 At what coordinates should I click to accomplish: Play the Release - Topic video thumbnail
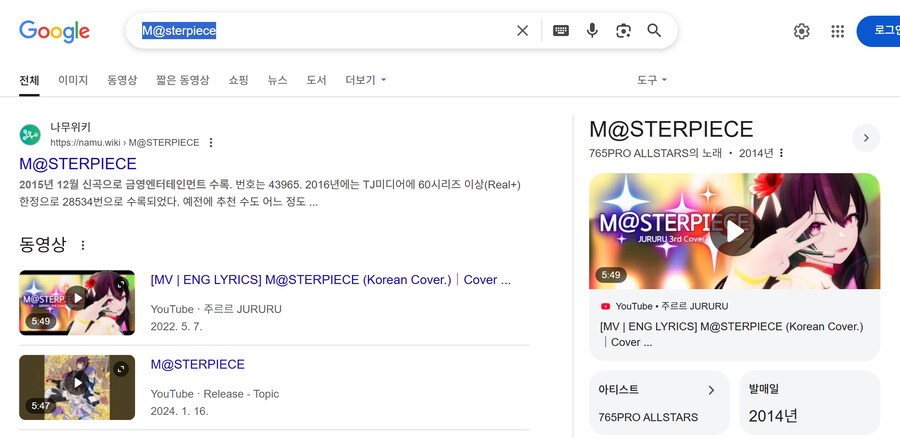pos(77,387)
